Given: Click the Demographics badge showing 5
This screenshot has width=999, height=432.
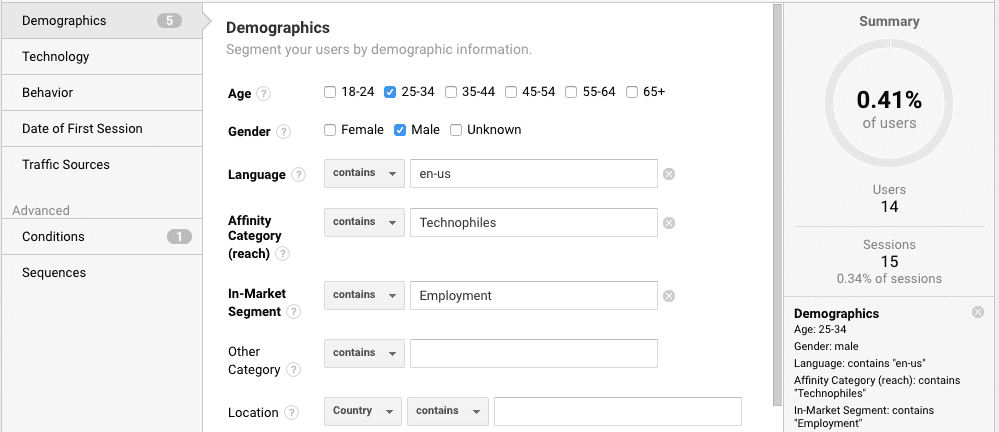Looking at the screenshot, I should (x=169, y=20).
